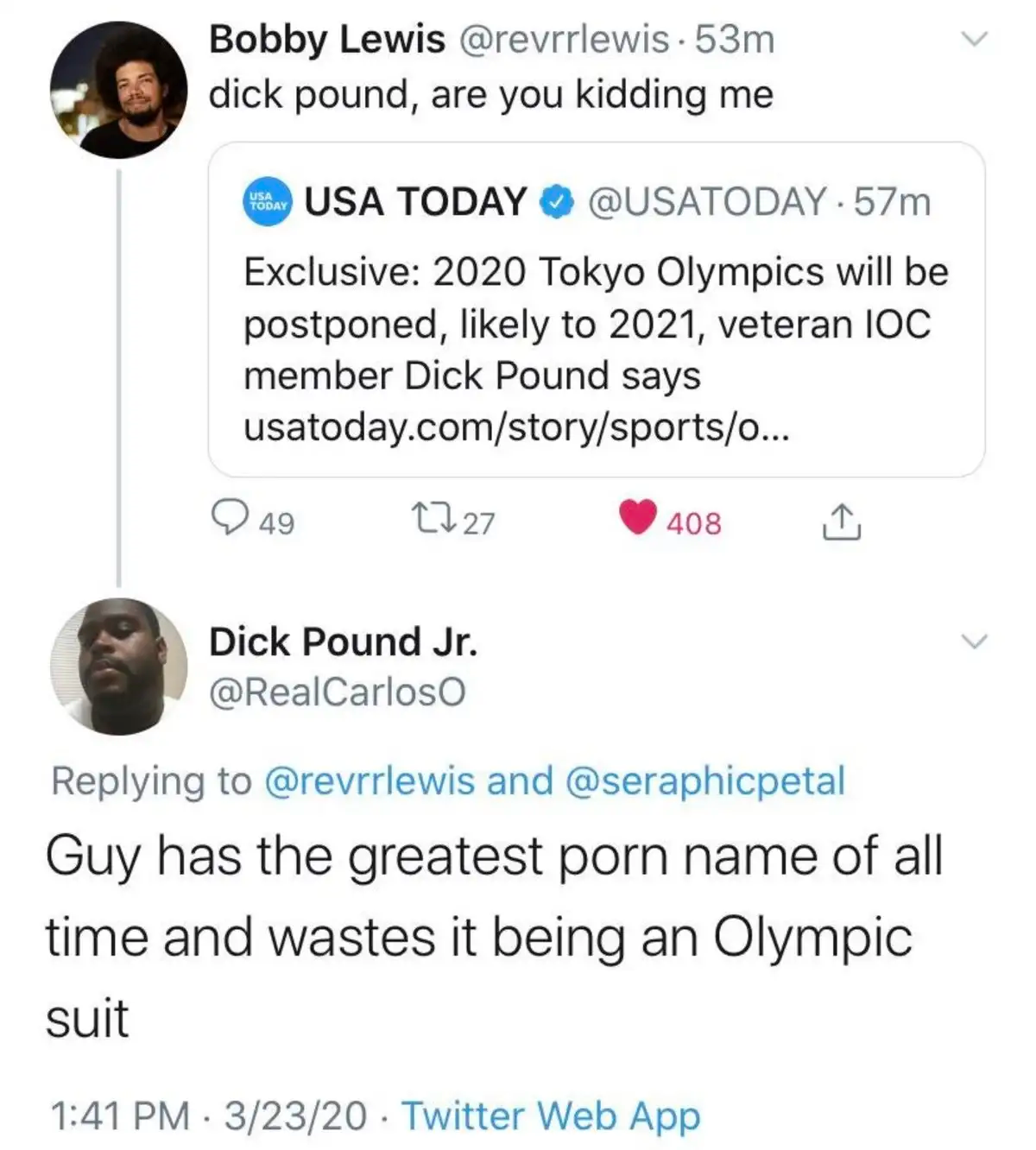Click the Twitter Web App source link
The image size is (1036, 1150).
click(x=551, y=1115)
